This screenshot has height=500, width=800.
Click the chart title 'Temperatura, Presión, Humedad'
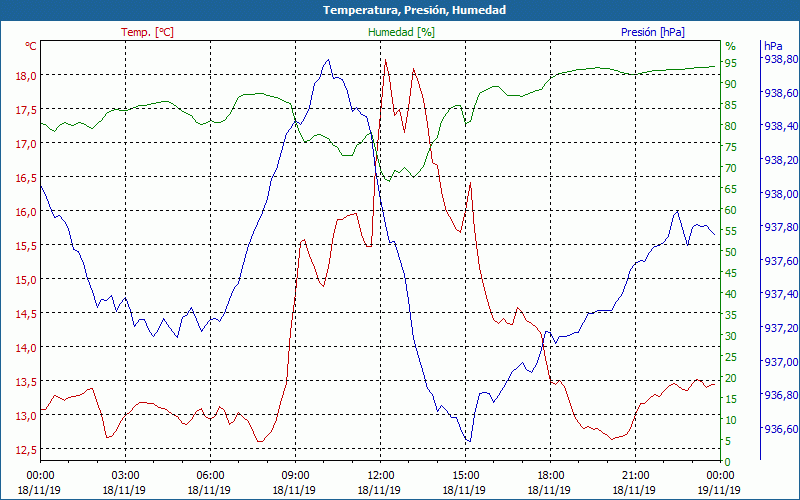pyautogui.click(x=414, y=10)
